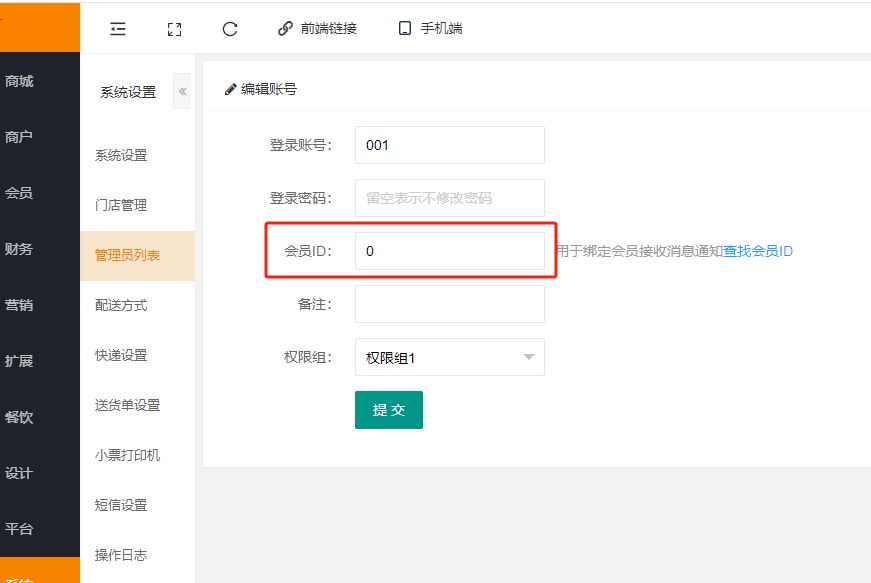Open 门店管理 in the submenu
871x583 pixels.
tap(121, 205)
